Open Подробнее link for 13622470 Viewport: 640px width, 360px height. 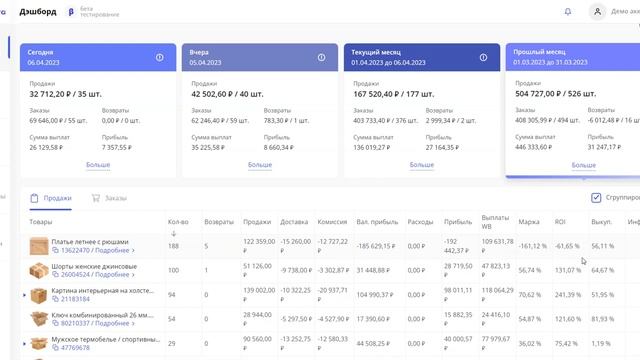pyautogui.click(x=112, y=250)
